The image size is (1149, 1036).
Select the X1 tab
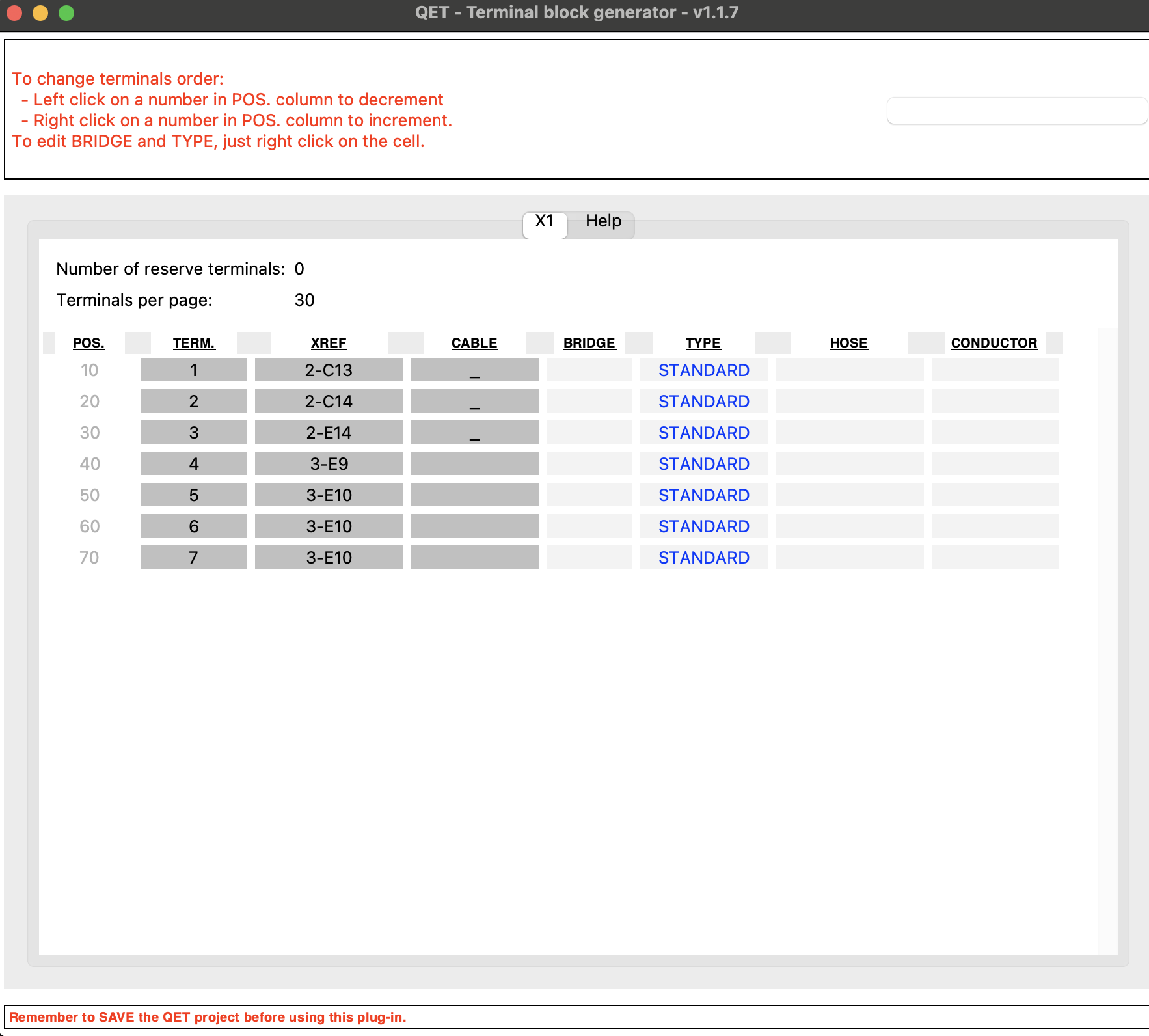point(544,221)
